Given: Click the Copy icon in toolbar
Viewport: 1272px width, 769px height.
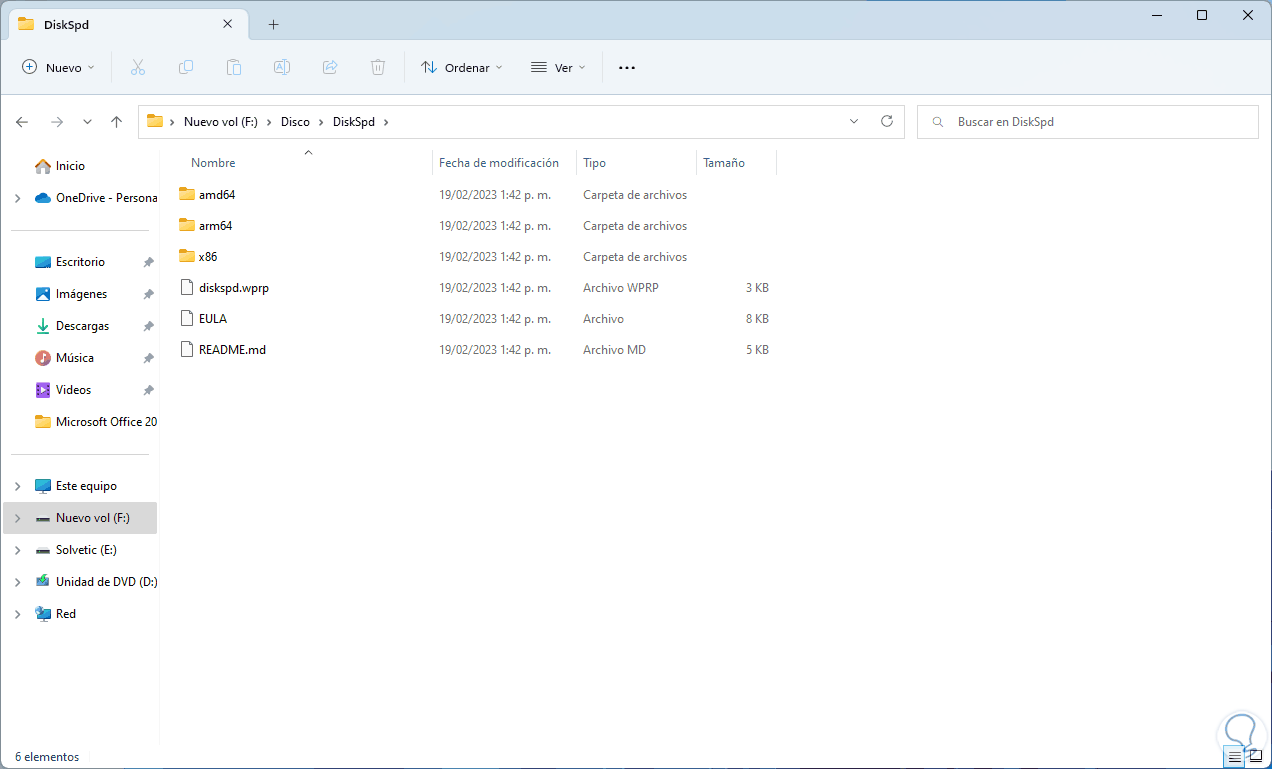Looking at the screenshot, I should 186,68.
